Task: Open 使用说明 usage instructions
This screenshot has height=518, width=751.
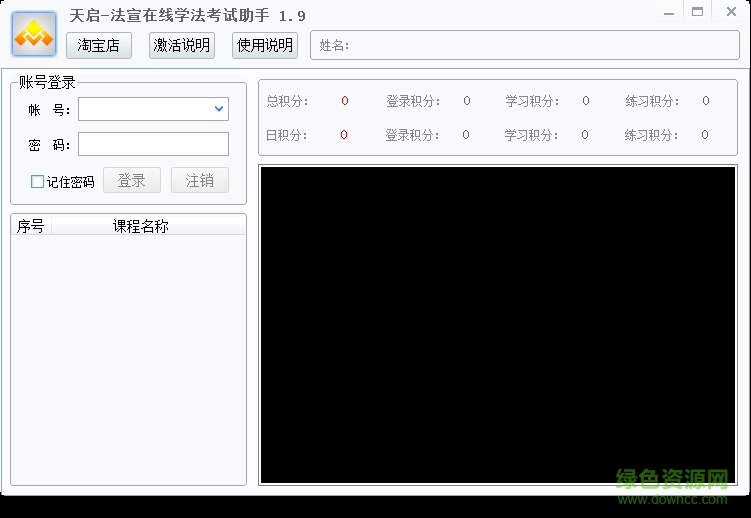Action: 265,45
